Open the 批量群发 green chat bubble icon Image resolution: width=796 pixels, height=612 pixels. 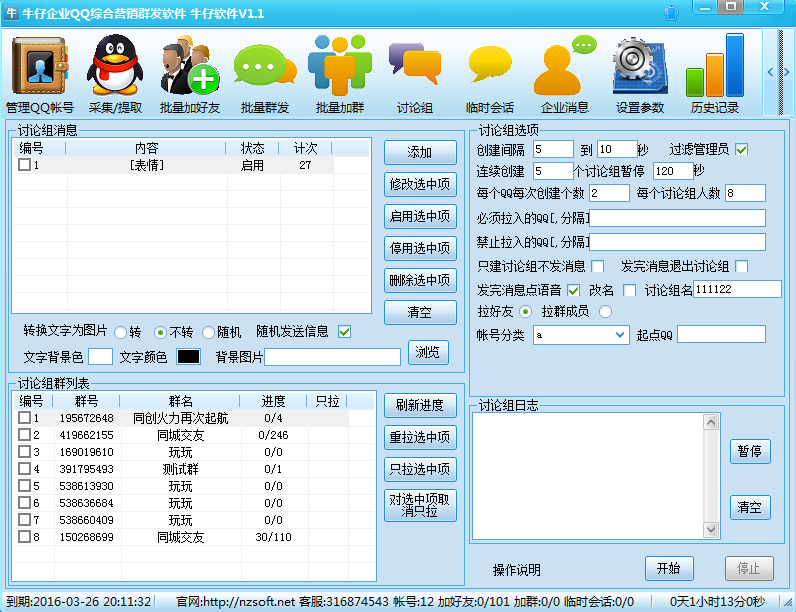(265, 66)
